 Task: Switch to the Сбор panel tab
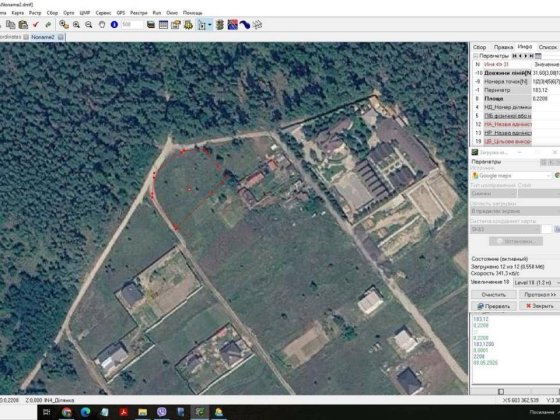point(479,47)
